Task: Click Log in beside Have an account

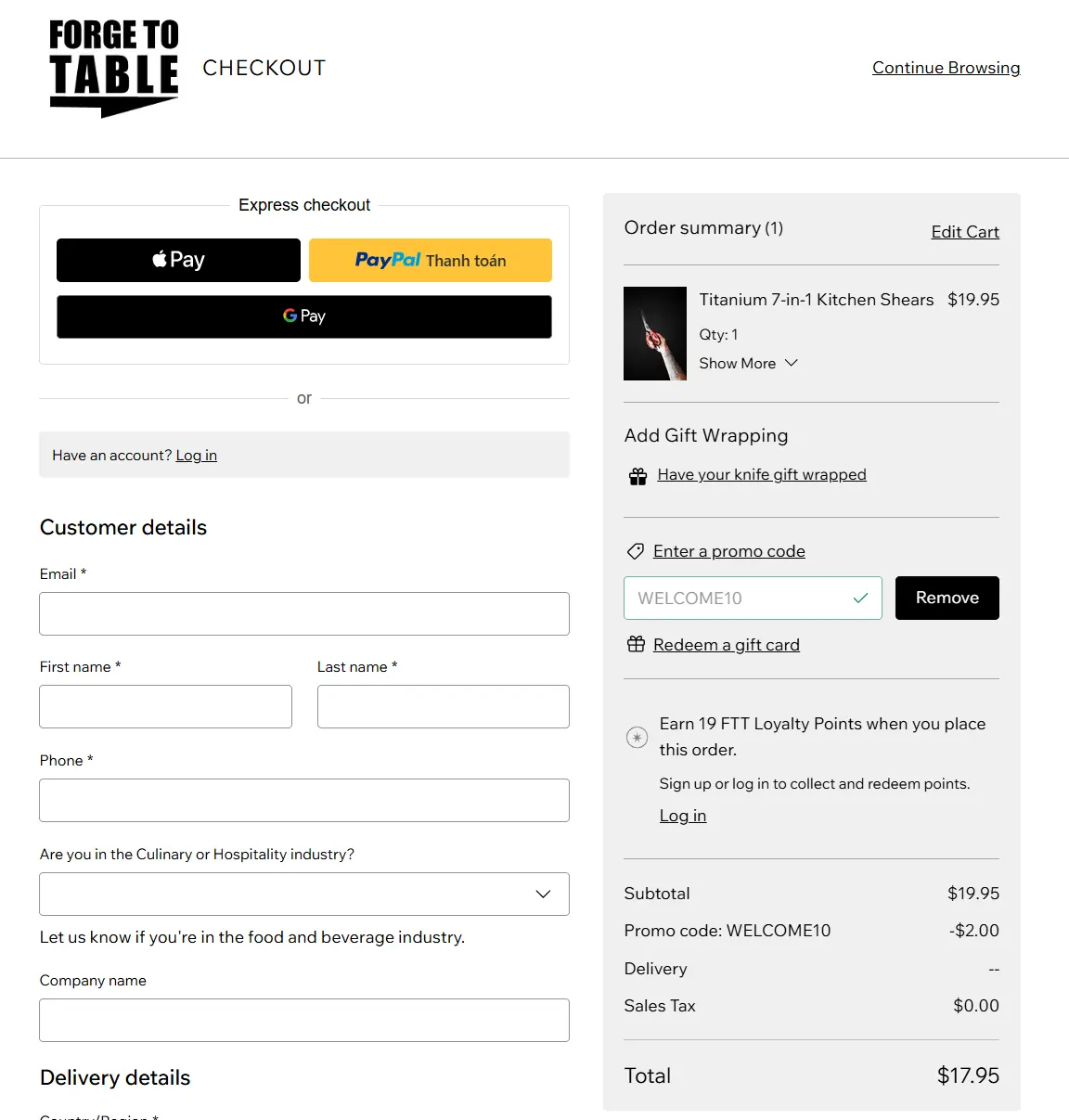Action: [196, 456]
